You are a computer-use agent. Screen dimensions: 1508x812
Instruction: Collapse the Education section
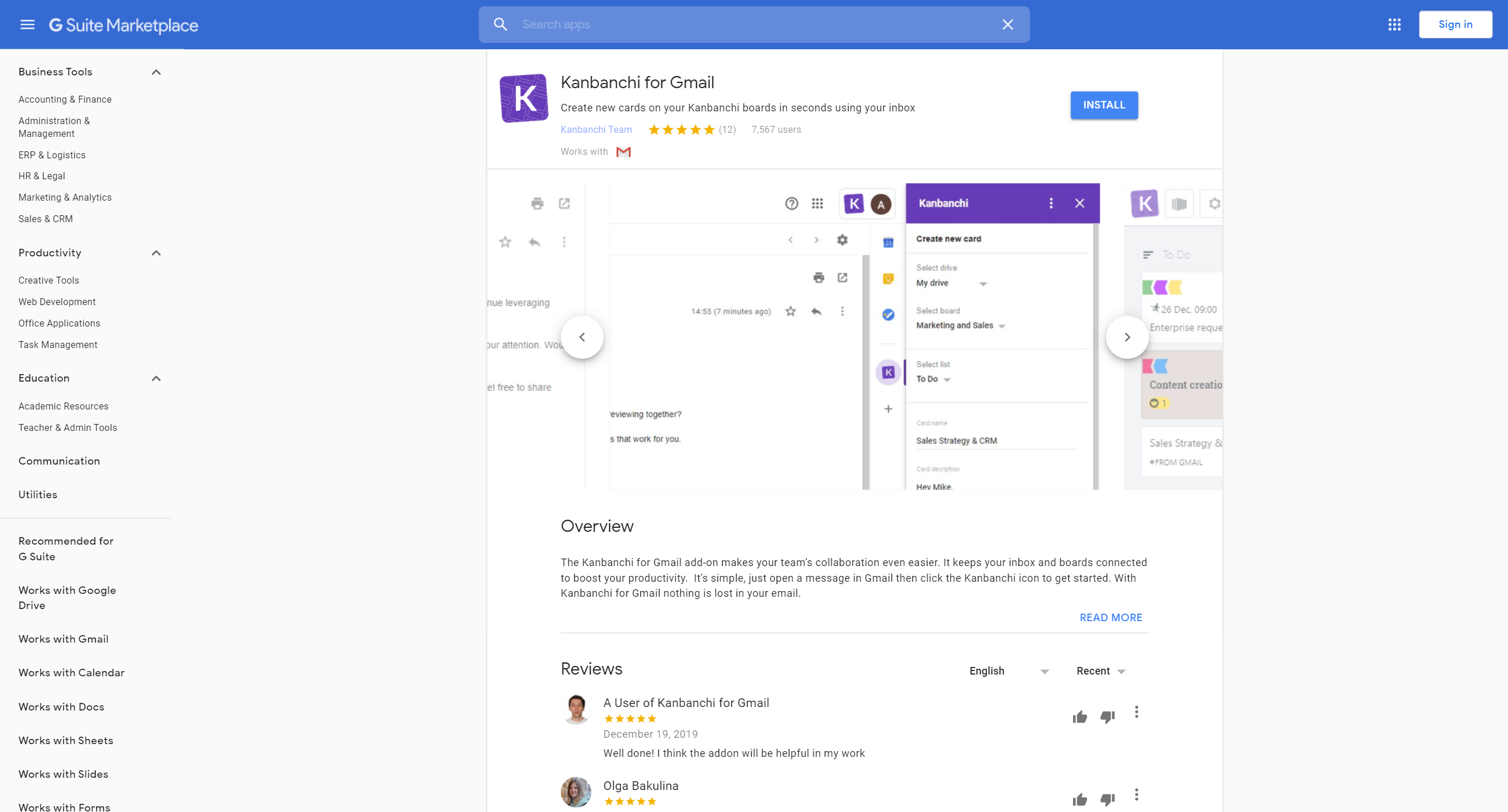coord(155,378)
